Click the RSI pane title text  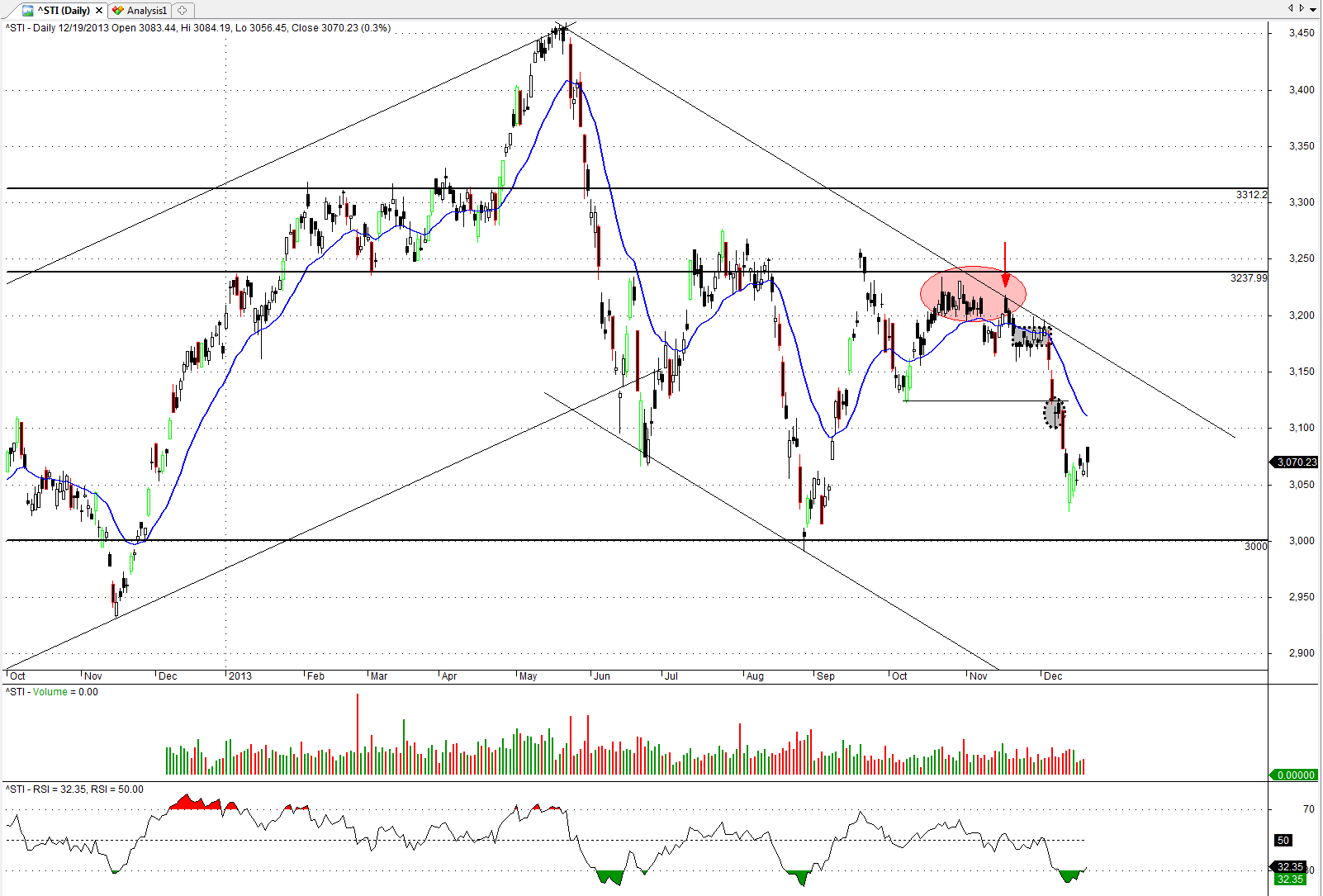coord(74,789)
